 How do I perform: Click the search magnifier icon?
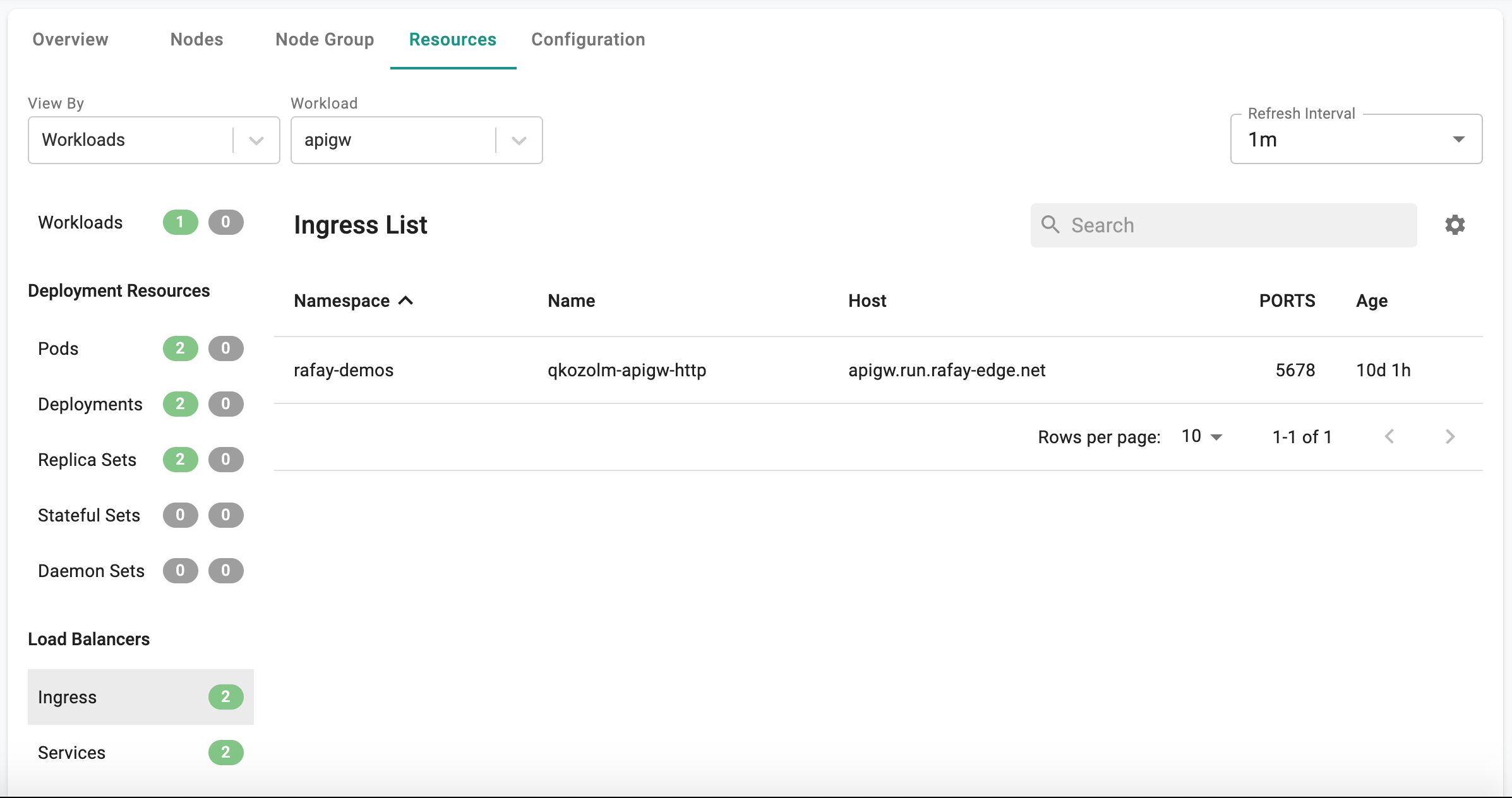(1050, 225)
